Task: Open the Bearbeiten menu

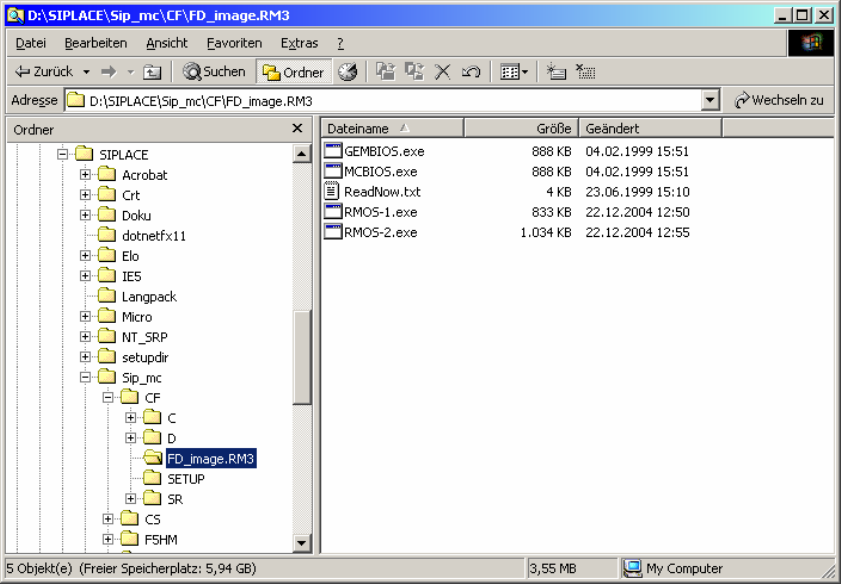Action: [x=95, y=43]
